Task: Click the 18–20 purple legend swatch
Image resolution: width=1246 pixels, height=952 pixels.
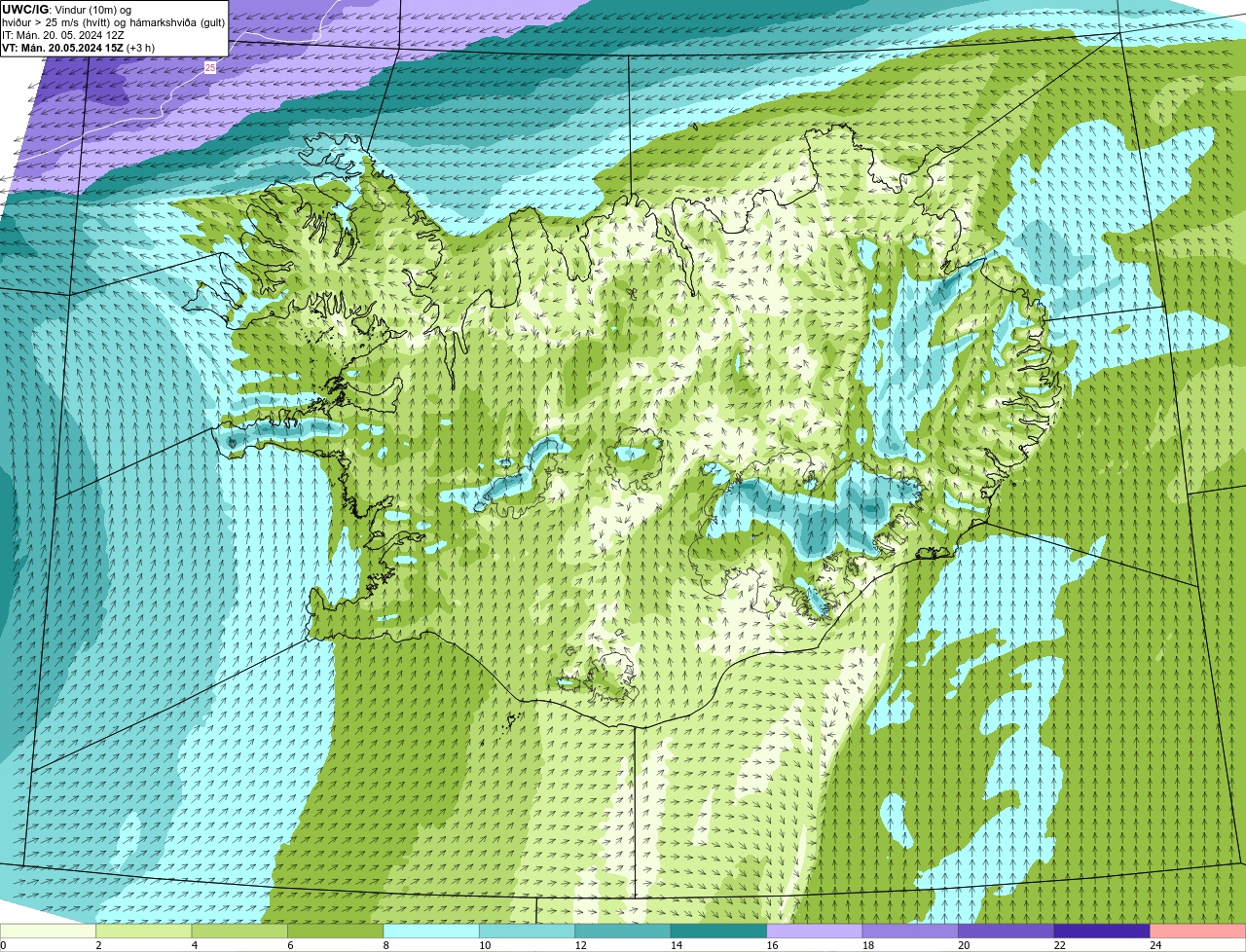Action: pos(910,931)
